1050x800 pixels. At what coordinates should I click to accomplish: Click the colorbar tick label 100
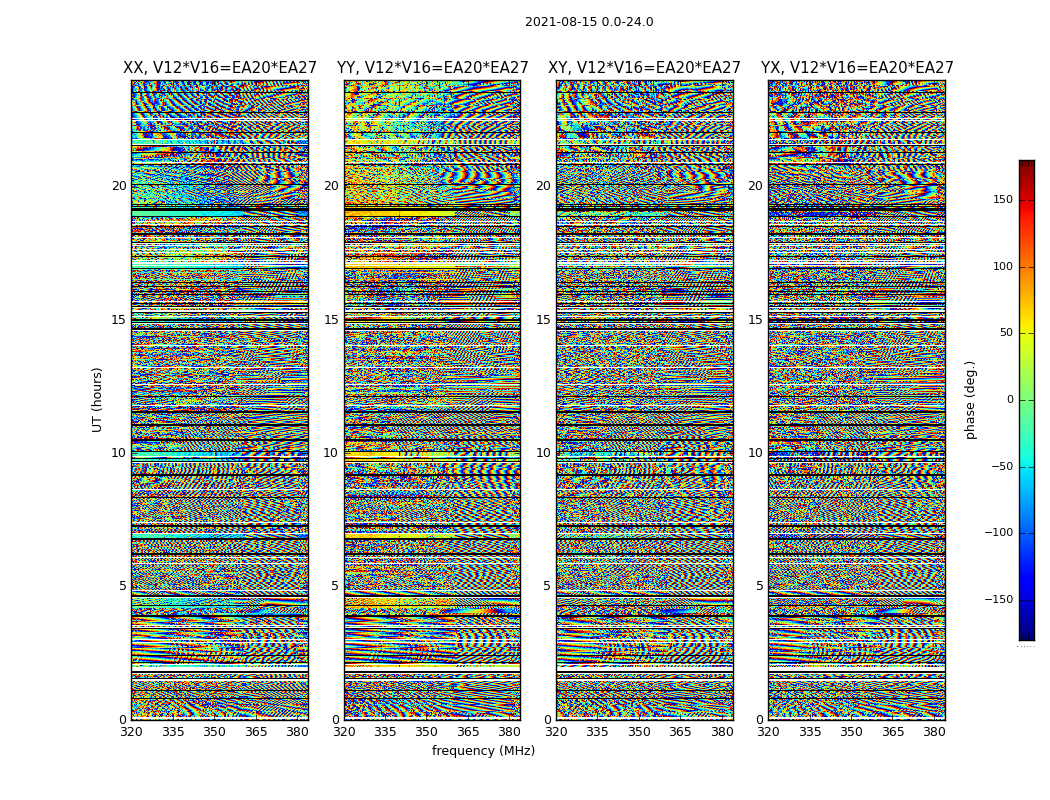coord(1002,266)
